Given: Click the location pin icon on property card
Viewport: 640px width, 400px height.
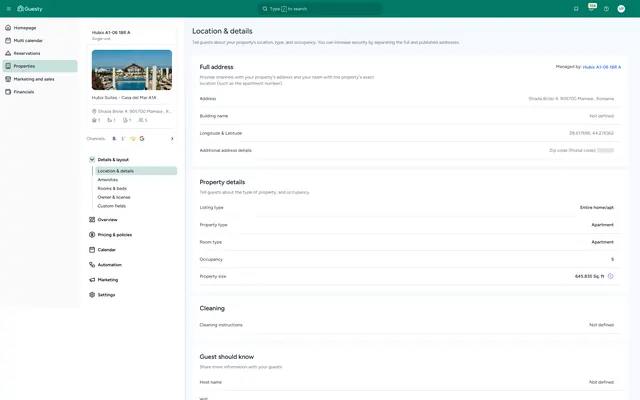Looking at the screenshot, I should pyautogui.click(x=94, y=111).
